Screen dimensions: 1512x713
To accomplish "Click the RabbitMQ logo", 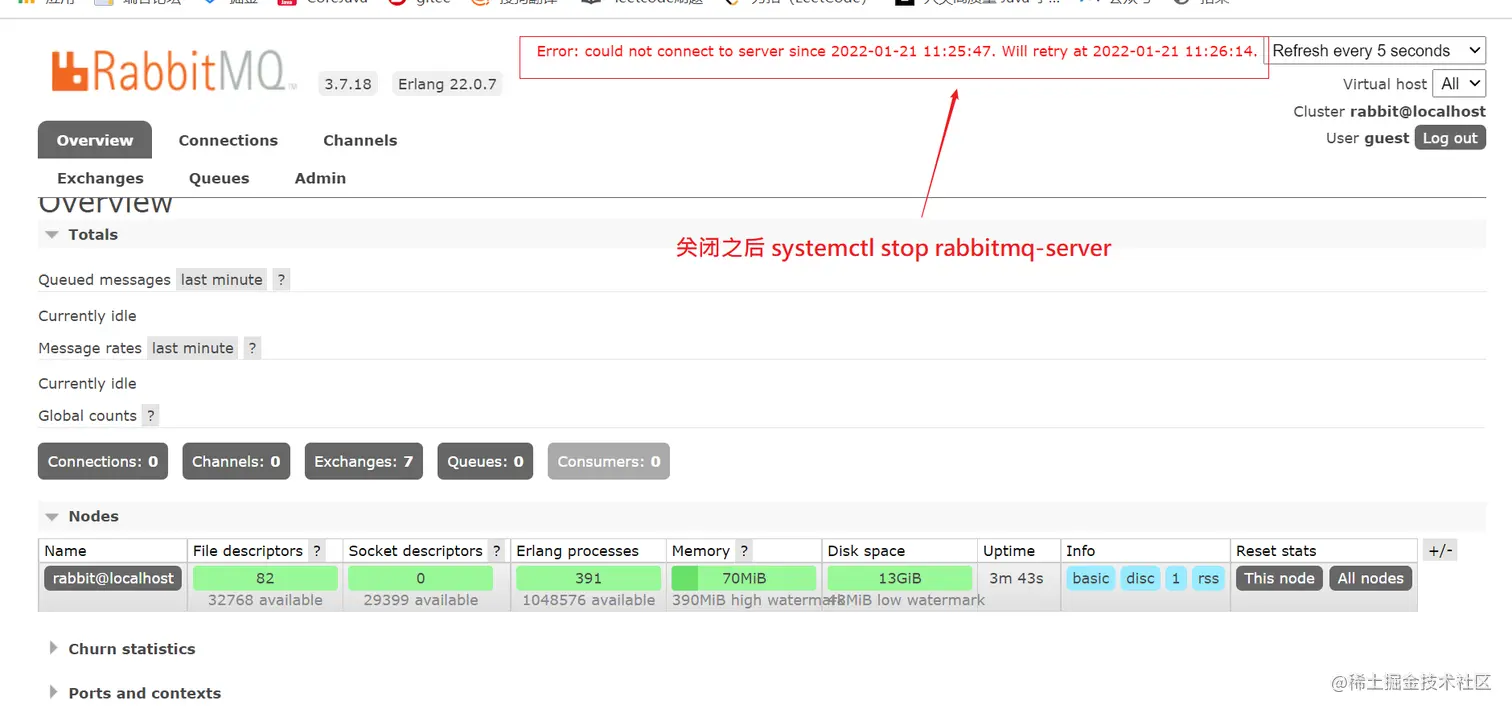I will coord(174,72).
